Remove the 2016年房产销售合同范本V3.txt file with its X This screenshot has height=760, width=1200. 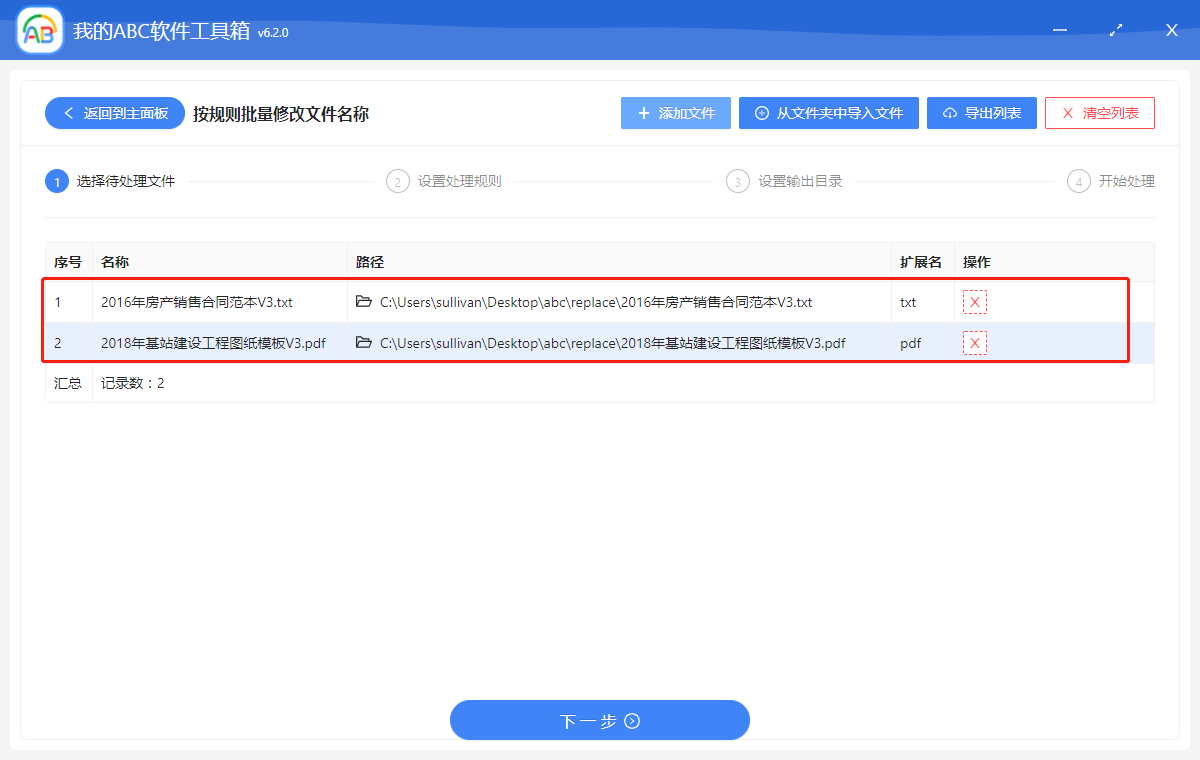(975, 301)
